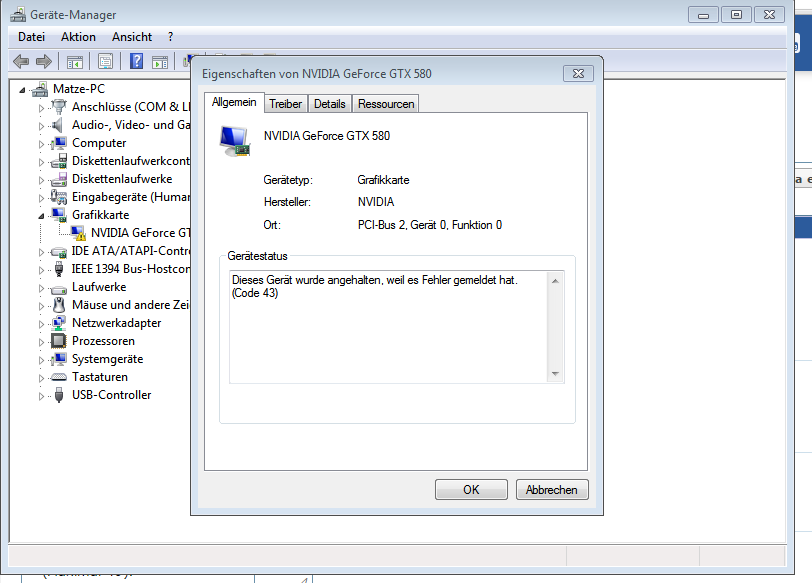Click the Gerätestatus scrollbar down arrow
Screen dimensions: 812x583
click(x=555, y=373)
